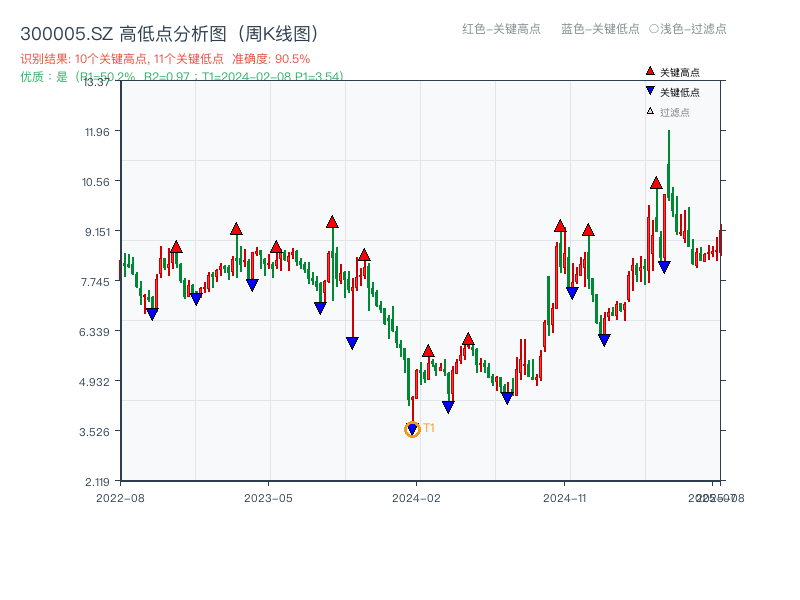The image size is (800, 600).
Task: Select the 2023-05 x-axis label
Action: (x=268, y=497)
